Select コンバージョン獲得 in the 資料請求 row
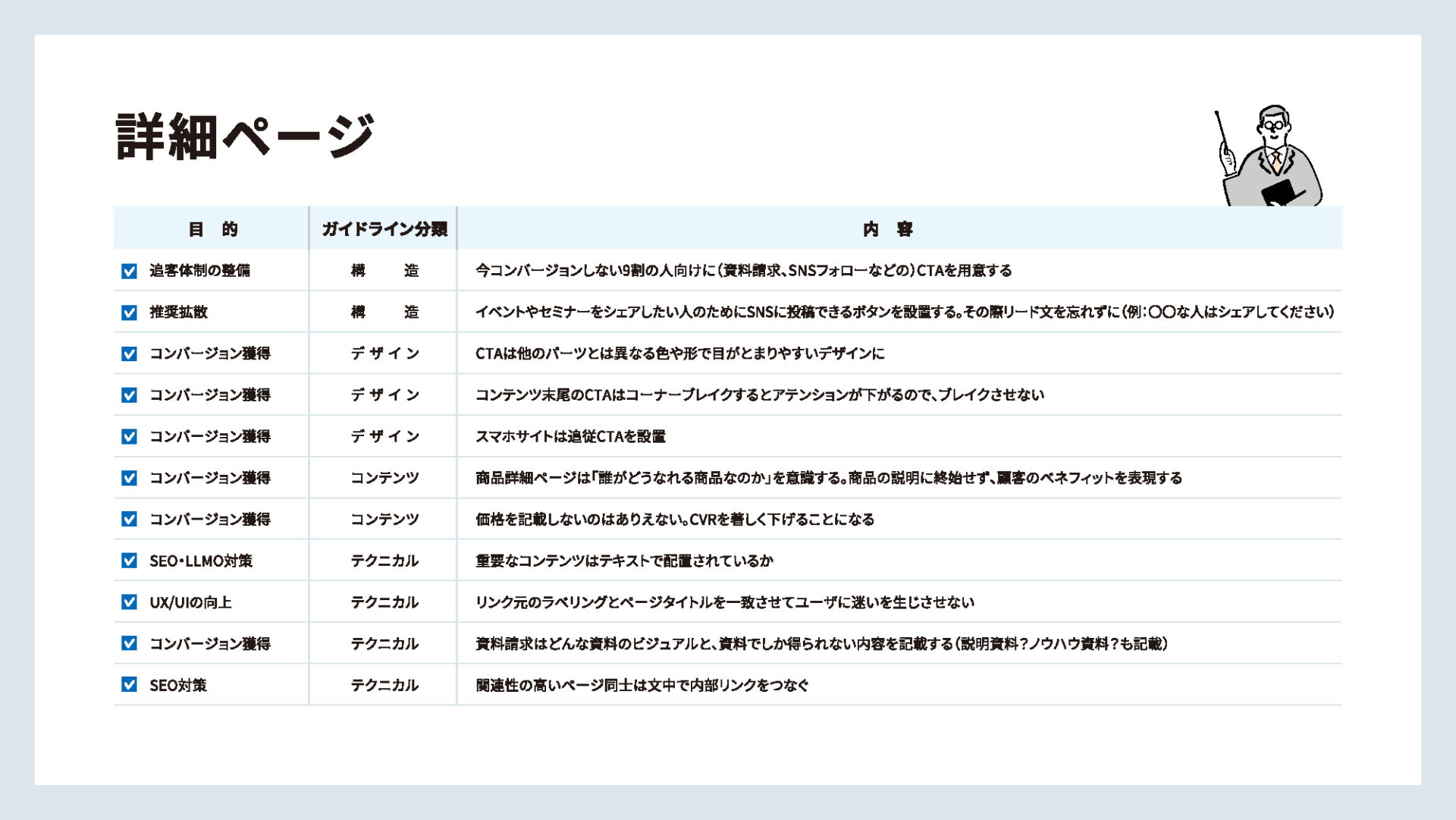 [210, 644]
